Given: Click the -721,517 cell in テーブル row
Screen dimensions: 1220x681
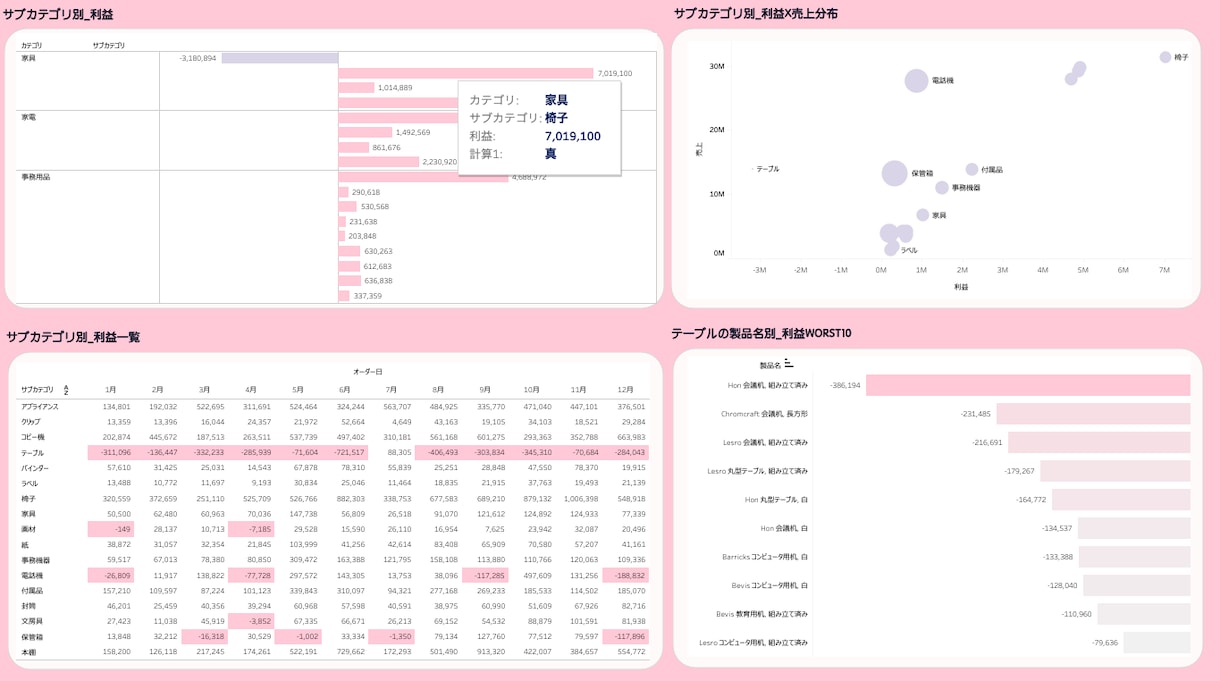Looking at the screenshot, I should [x=344, y=453].
